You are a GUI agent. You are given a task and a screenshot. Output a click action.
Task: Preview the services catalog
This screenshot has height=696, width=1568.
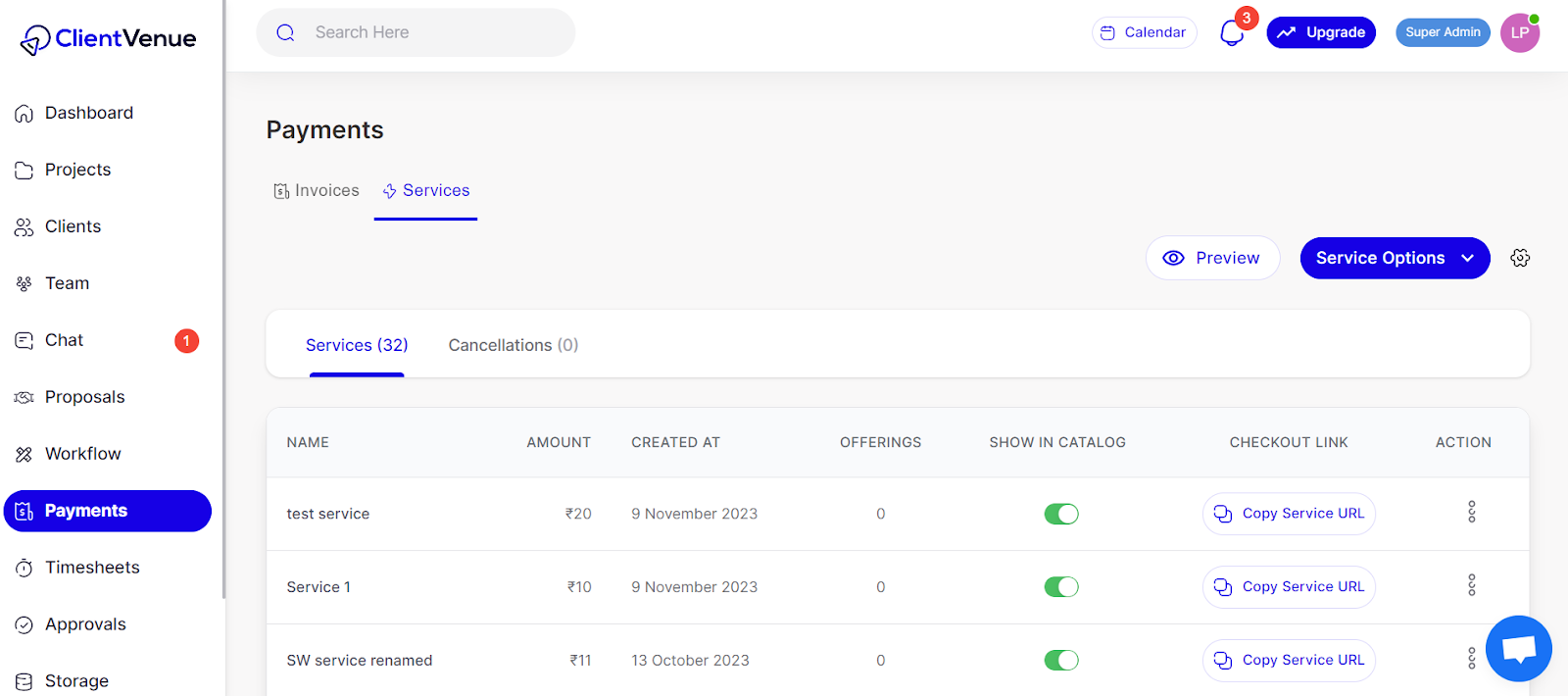1212,258
